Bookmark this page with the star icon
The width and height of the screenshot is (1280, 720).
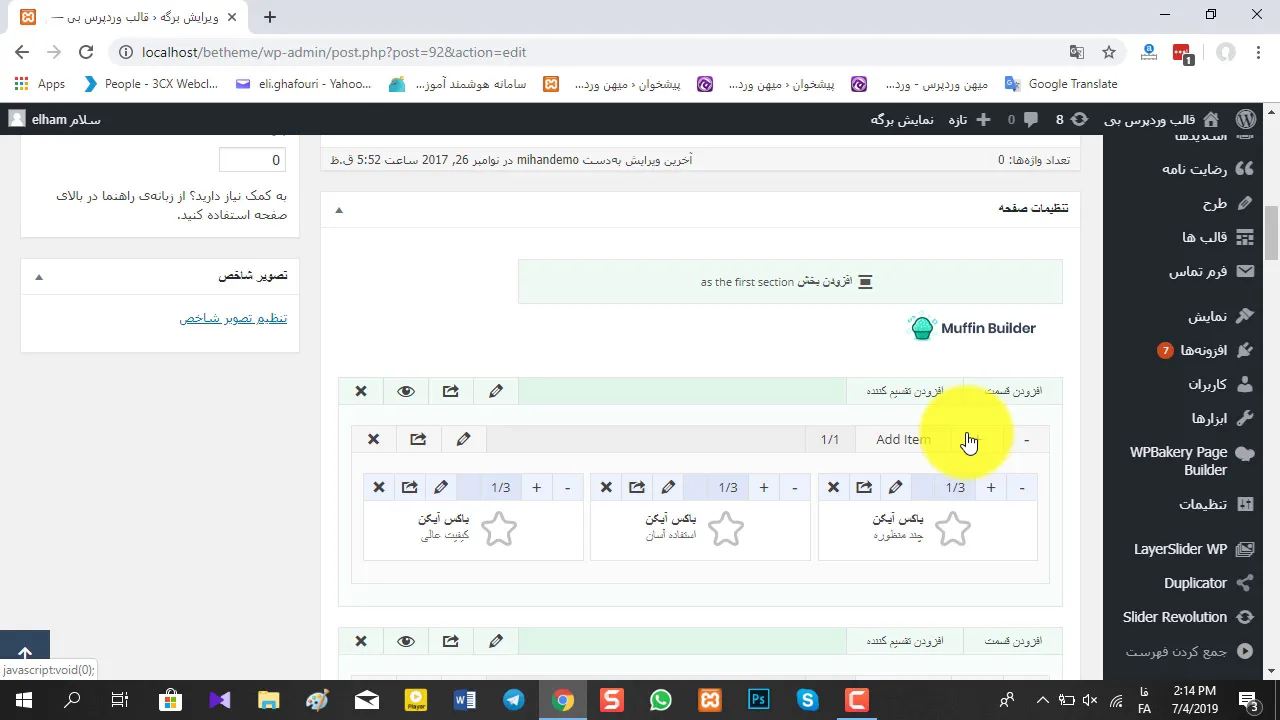[1109, 52]
